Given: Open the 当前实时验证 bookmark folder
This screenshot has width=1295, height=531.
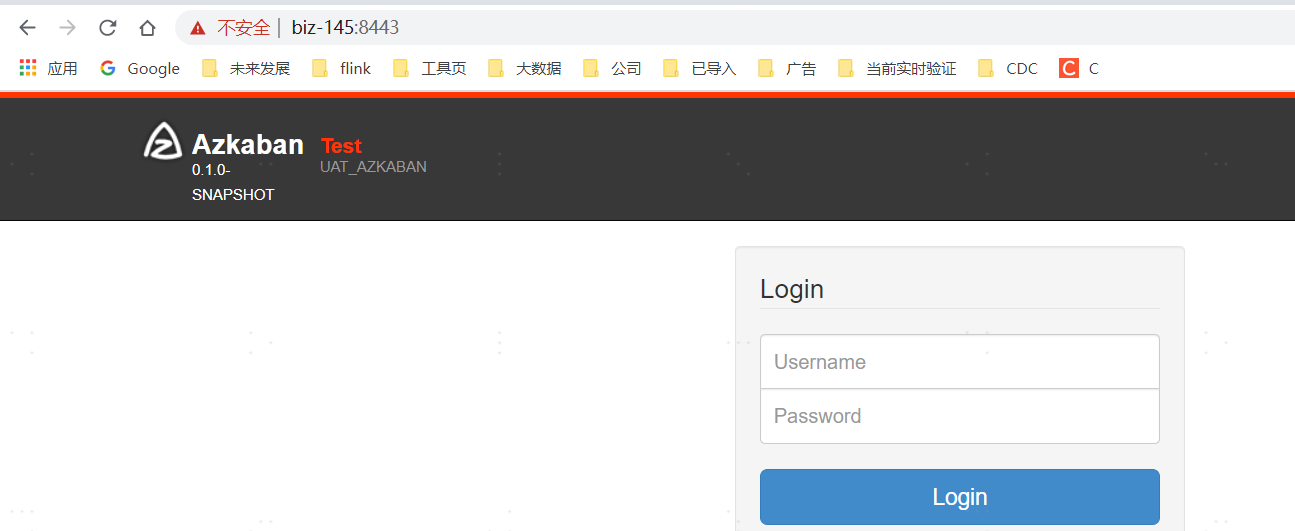Looking at the screenshot, I should (898, 68).
